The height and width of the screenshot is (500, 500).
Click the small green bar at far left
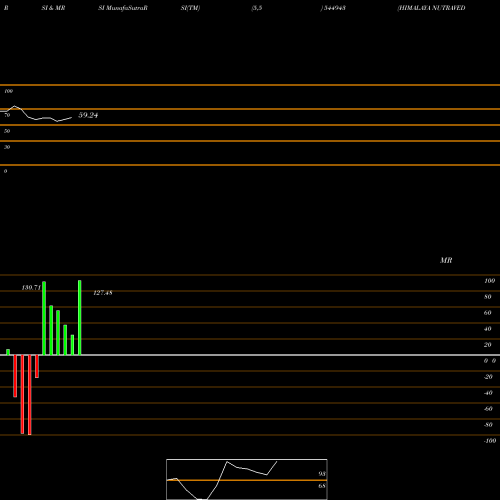tap(8, 352)
